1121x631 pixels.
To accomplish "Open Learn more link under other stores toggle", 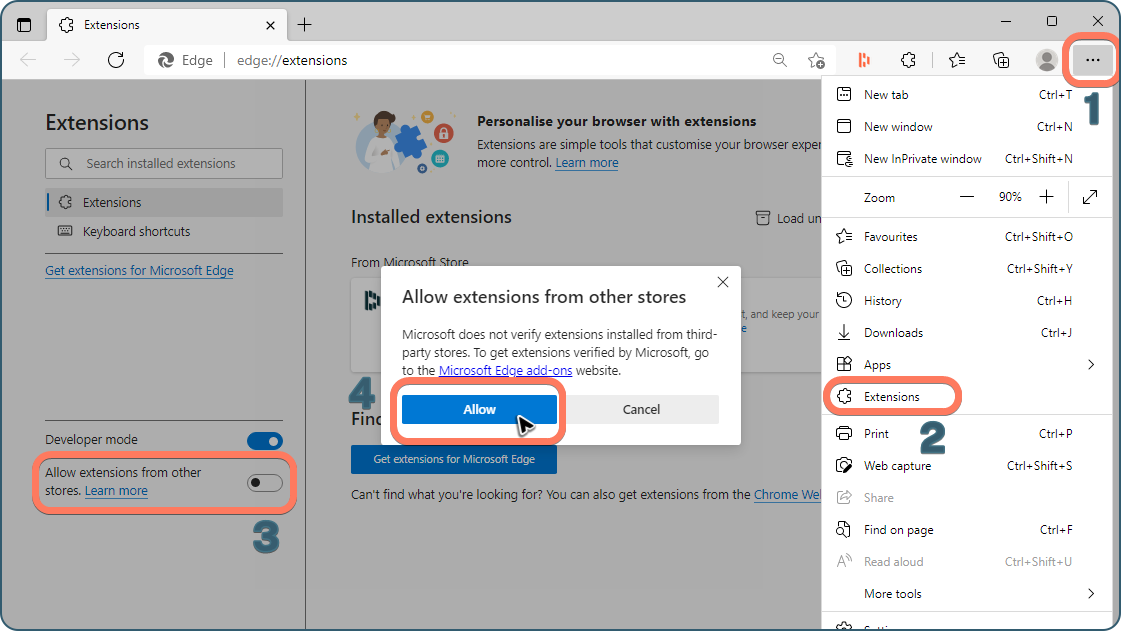I will pos(117,491).
